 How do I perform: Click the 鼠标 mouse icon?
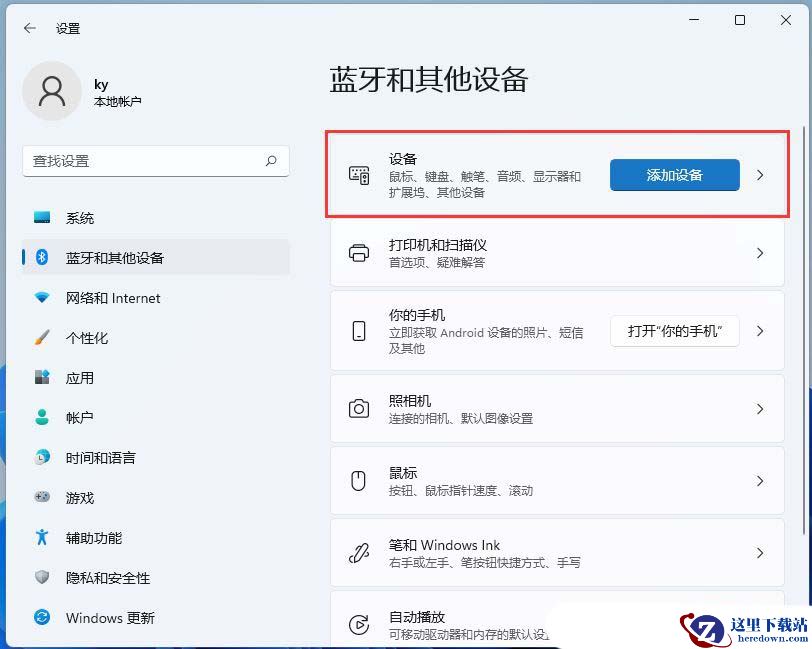click(358, 481)
